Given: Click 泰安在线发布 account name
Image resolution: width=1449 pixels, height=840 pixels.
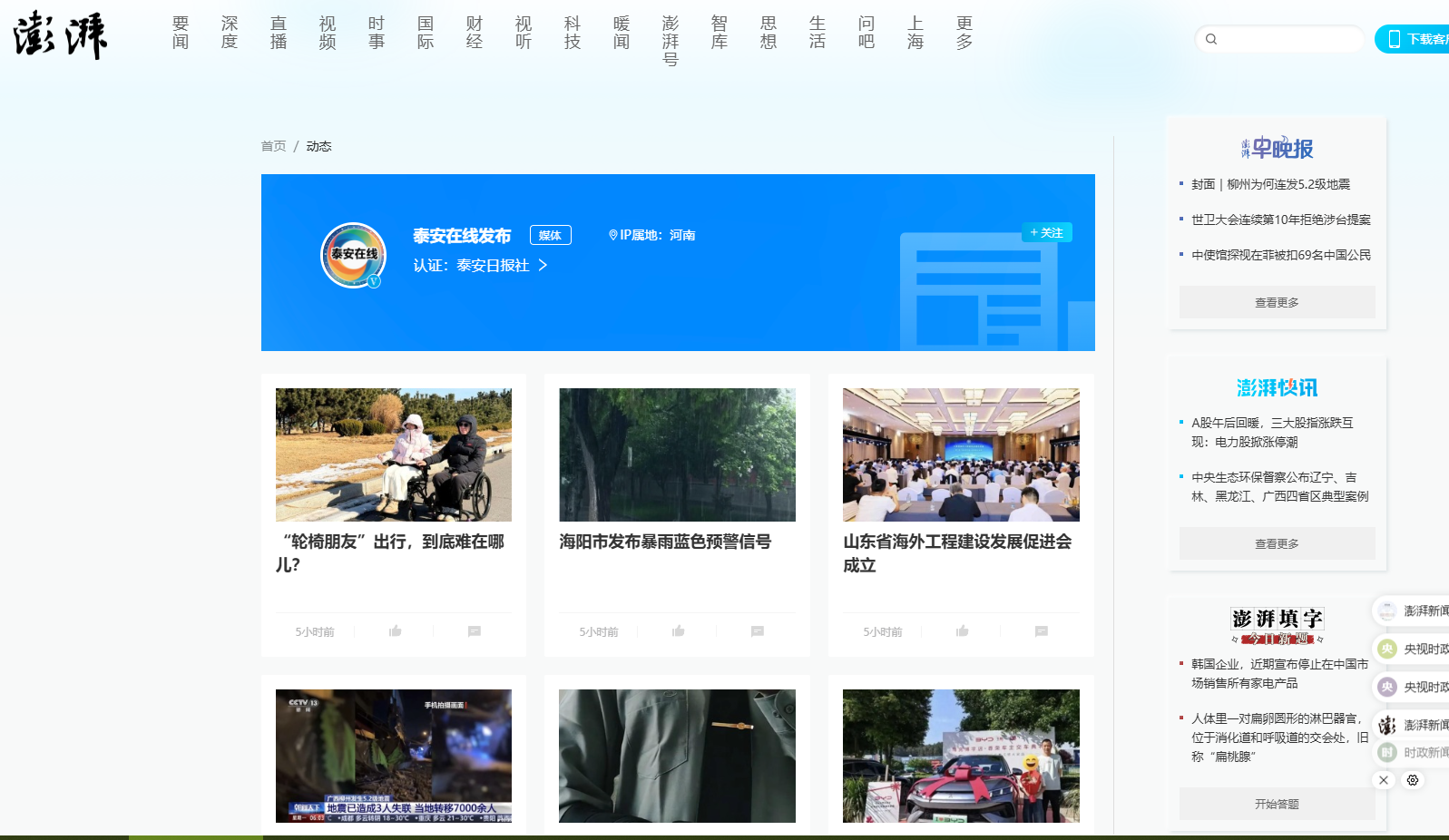Looking at the screenshot, I should click(x=462, y=236).
